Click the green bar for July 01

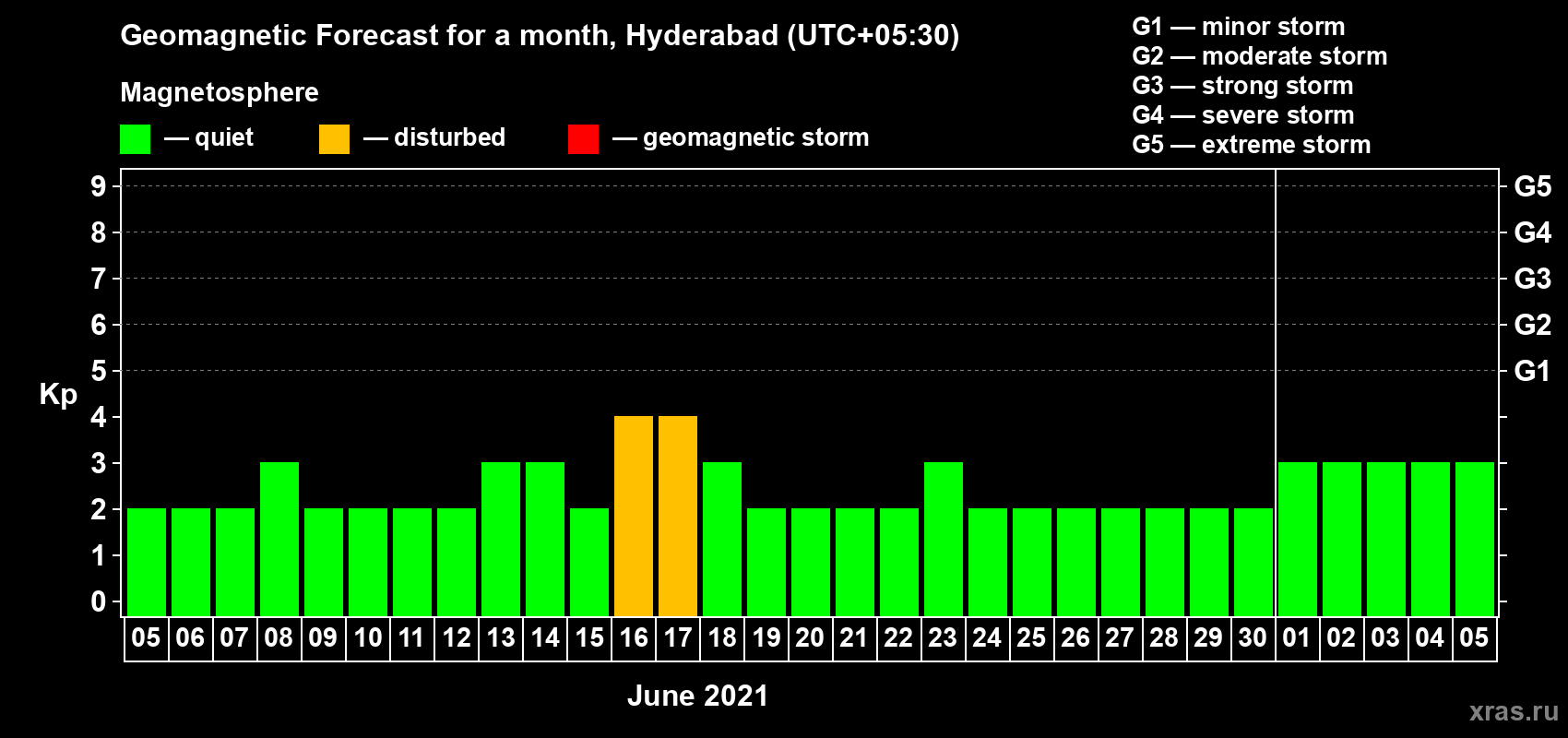click(x=1298, y=540)
